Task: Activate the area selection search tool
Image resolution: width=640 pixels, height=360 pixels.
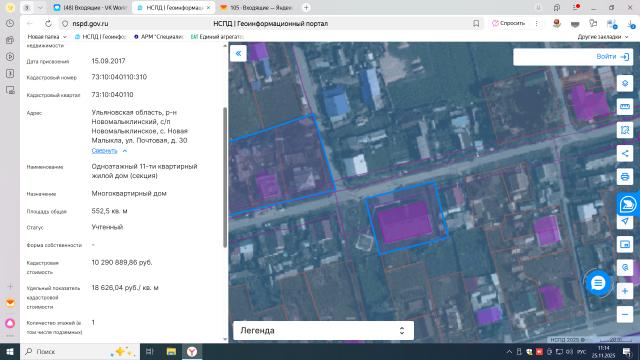Action: pos(625,130)
